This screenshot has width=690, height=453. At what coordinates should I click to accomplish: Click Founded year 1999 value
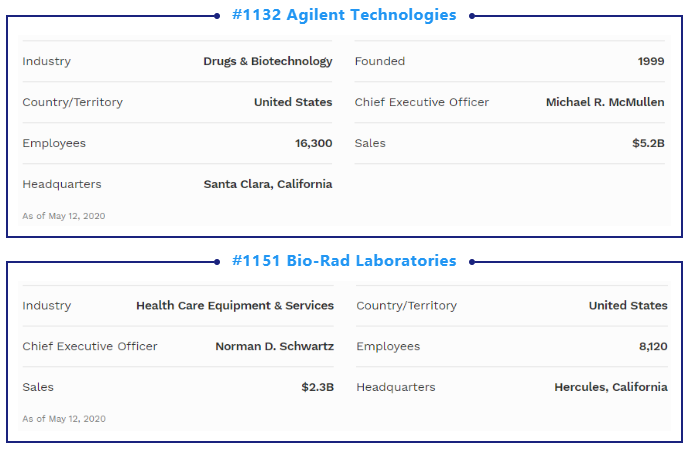[651, 61]
